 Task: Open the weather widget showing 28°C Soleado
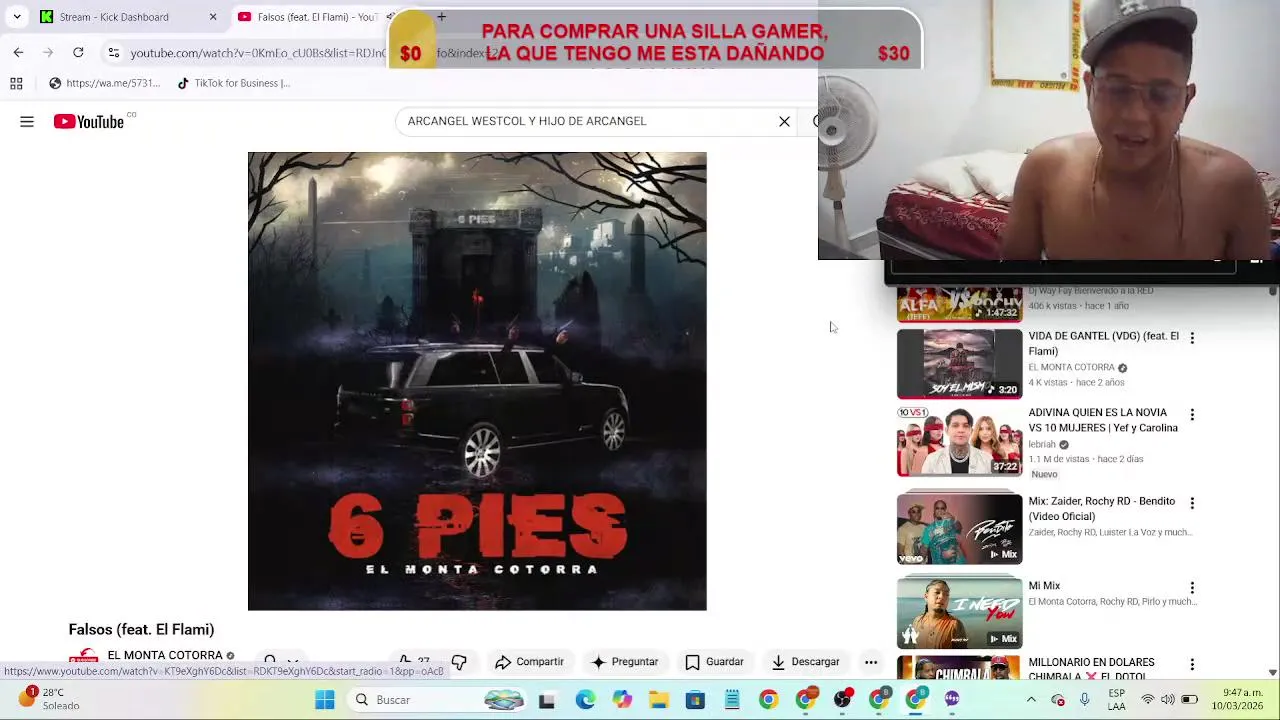[50, 699]
